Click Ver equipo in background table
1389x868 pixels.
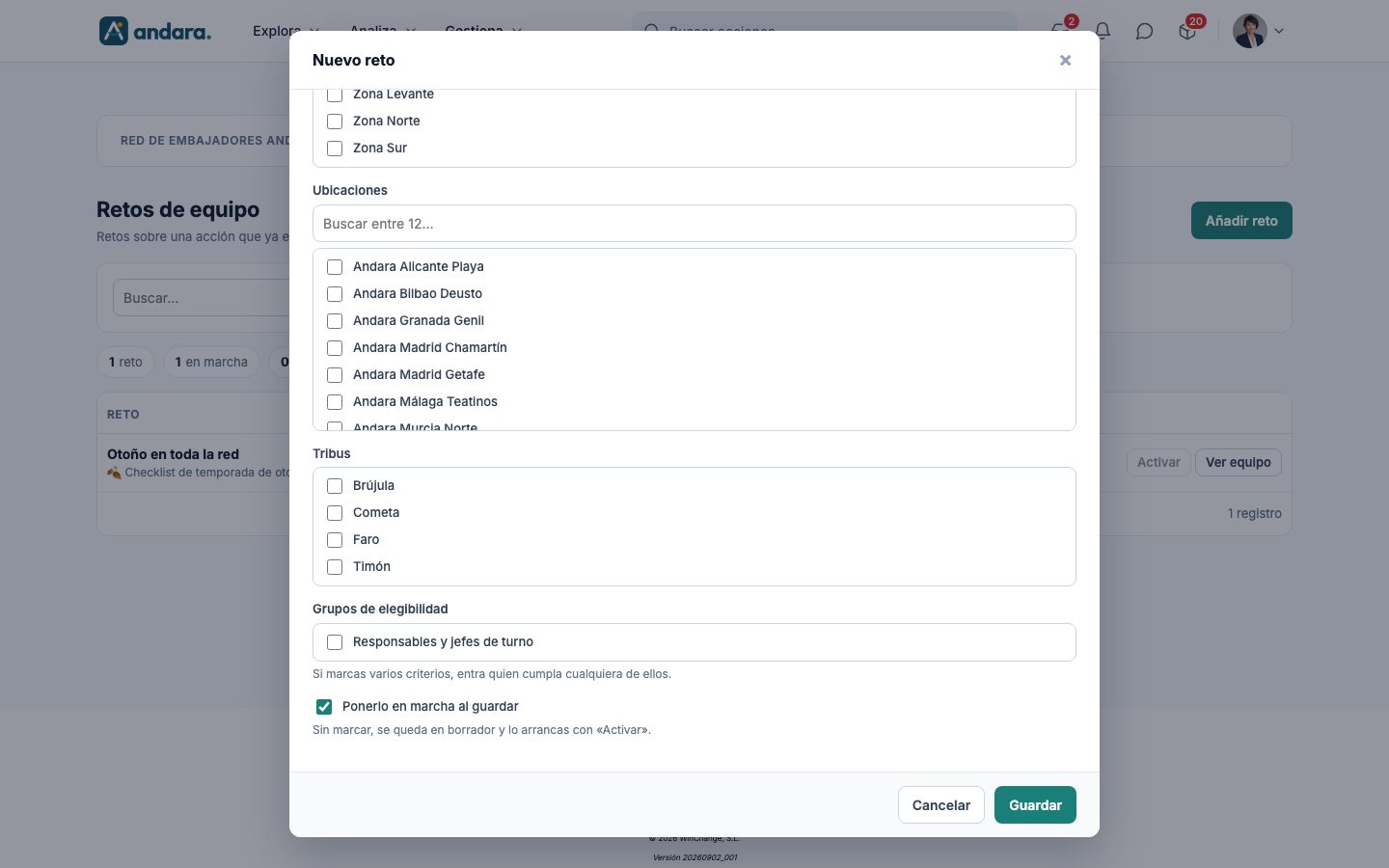[x=1239, y=462]
